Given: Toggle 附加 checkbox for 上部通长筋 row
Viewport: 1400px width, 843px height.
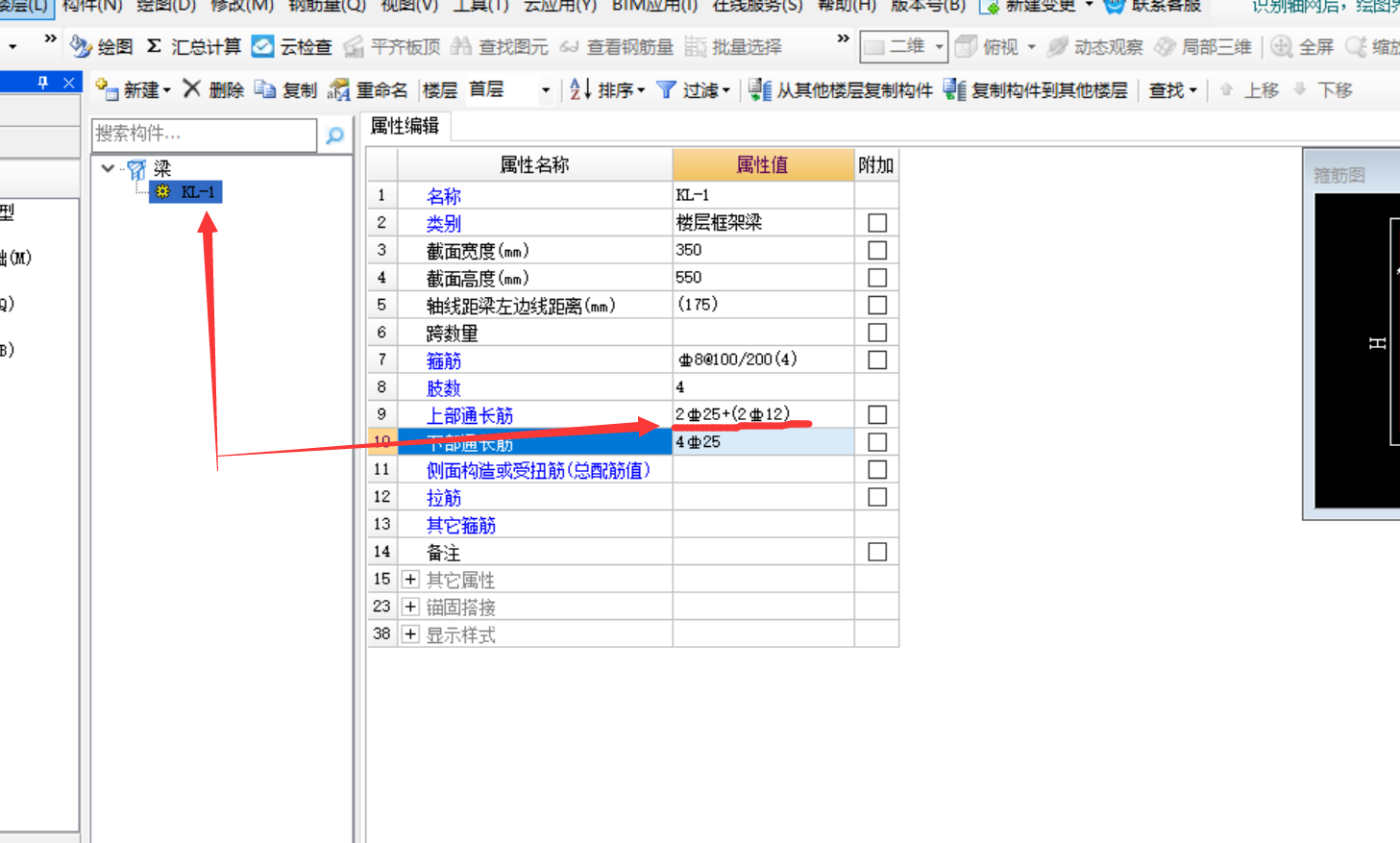Looking at the screenshot, I should [x=876, y=414].
